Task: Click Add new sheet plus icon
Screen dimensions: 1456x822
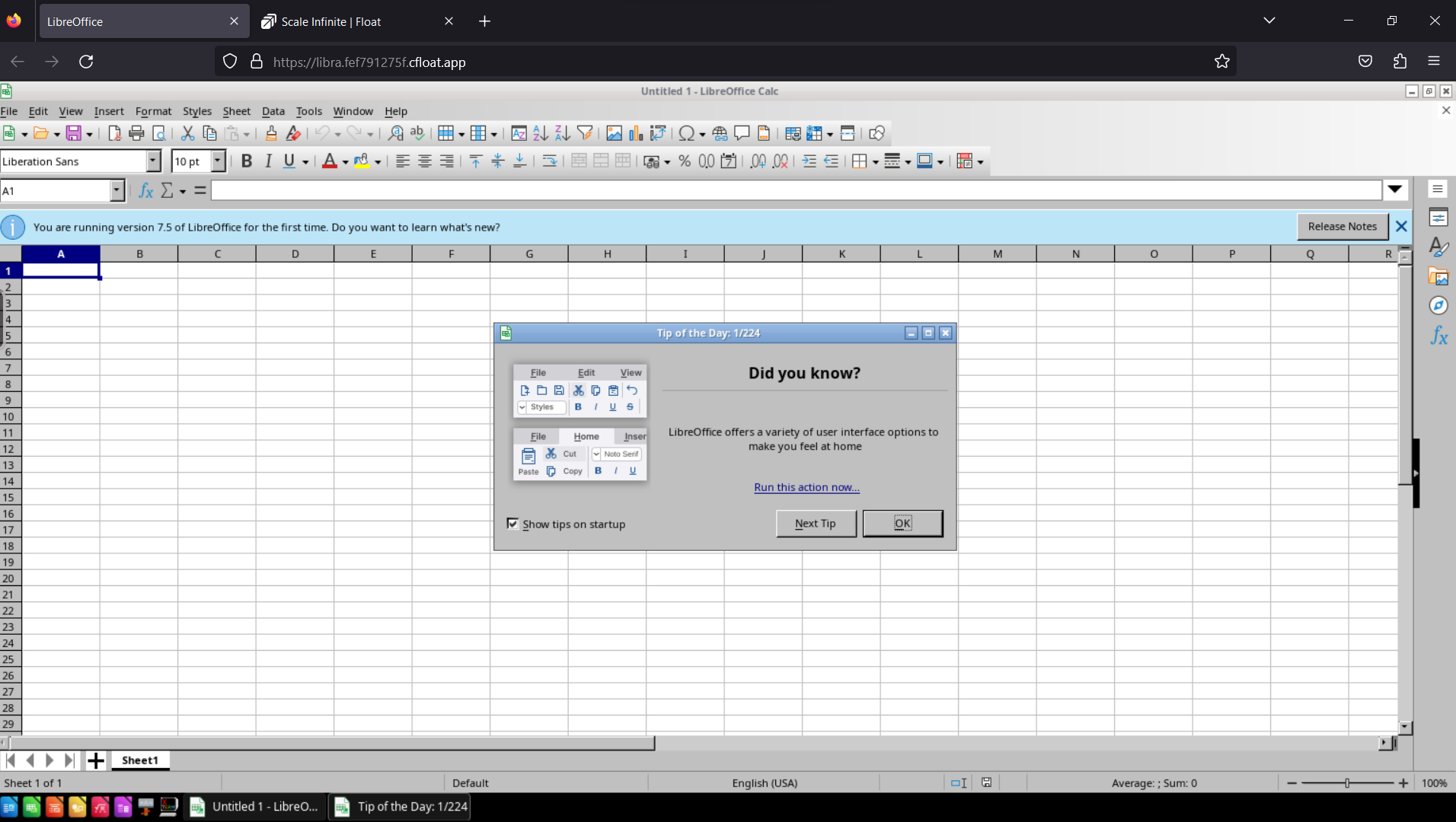Action: (x=95, y=760)
